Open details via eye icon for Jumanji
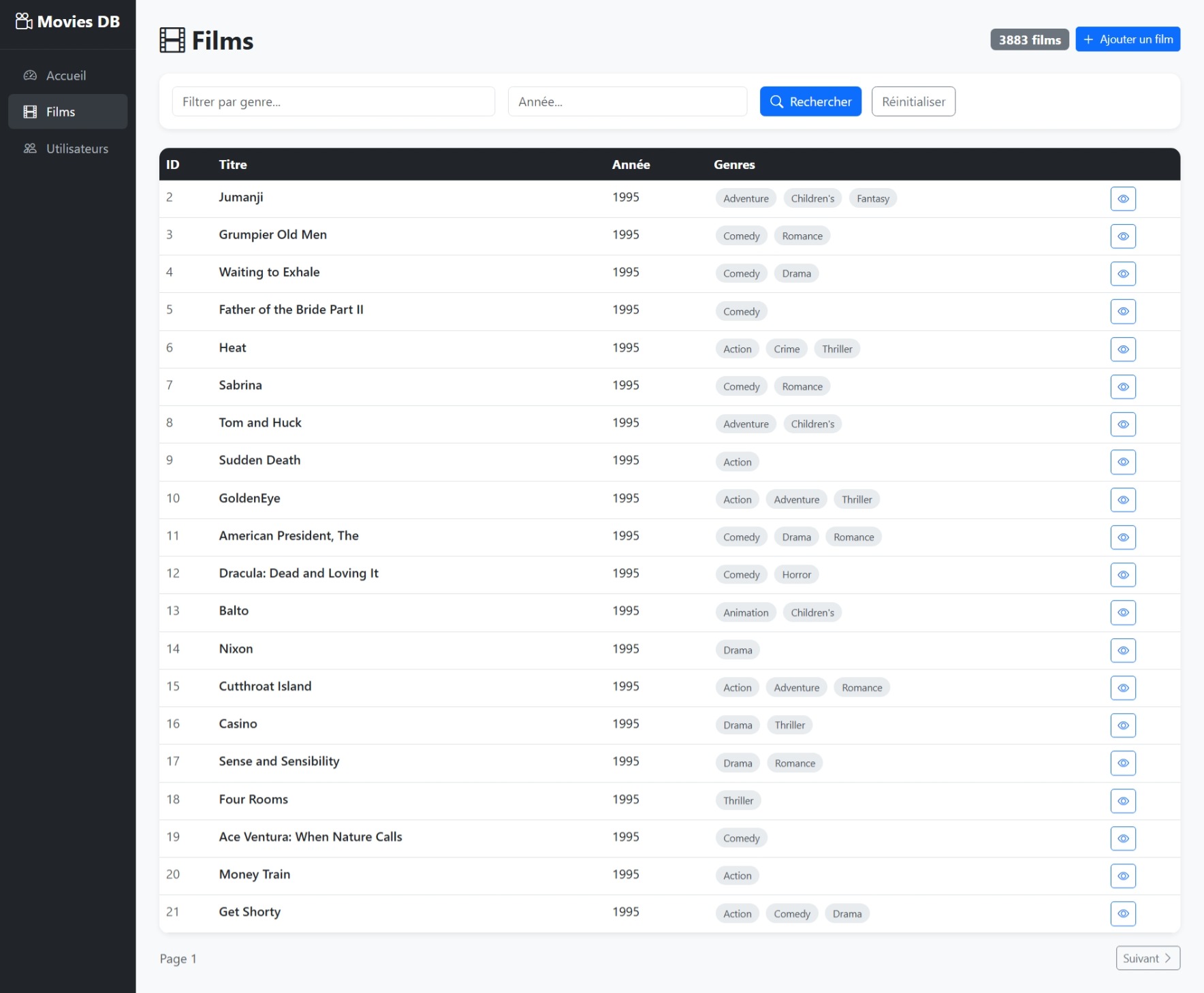The width and height of the screenshot is (1204, 993). 1123,199
